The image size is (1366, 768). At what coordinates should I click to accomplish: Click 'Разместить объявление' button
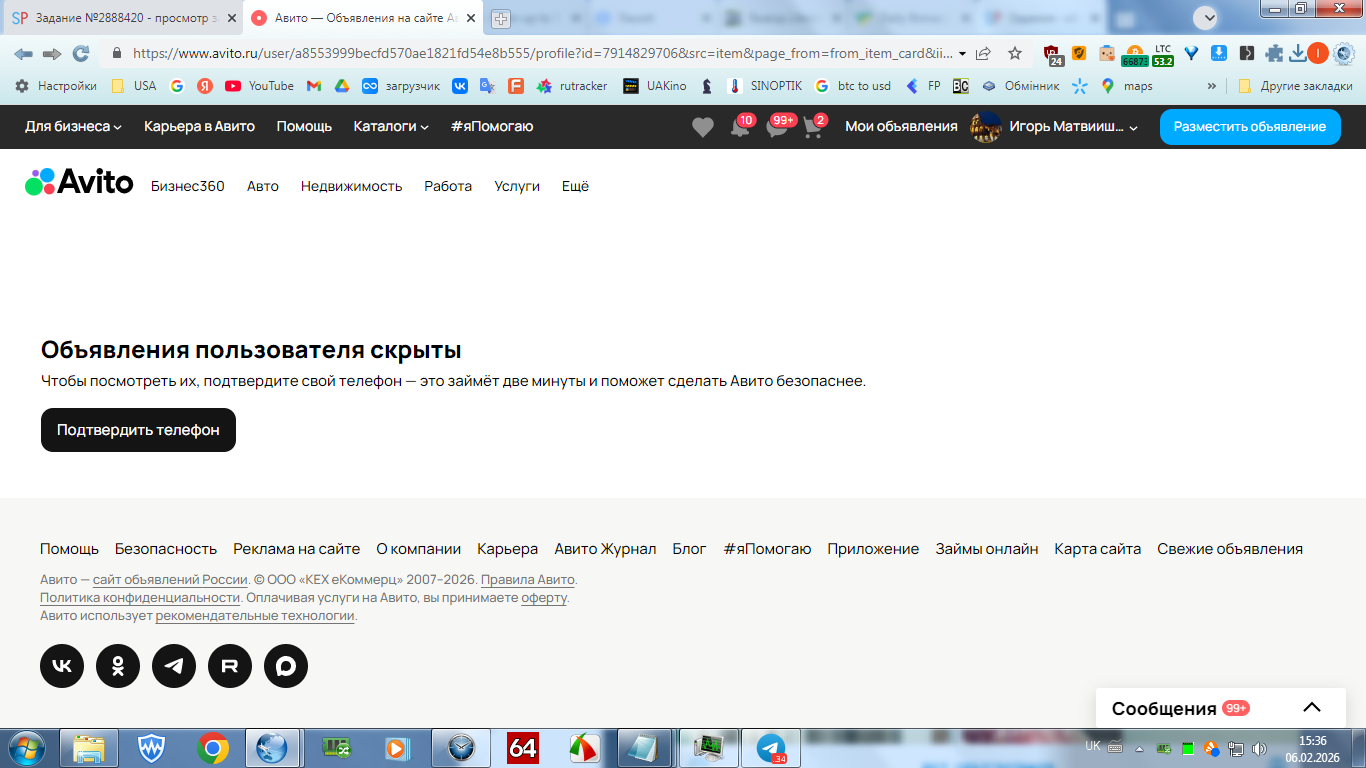[1250, 127]
